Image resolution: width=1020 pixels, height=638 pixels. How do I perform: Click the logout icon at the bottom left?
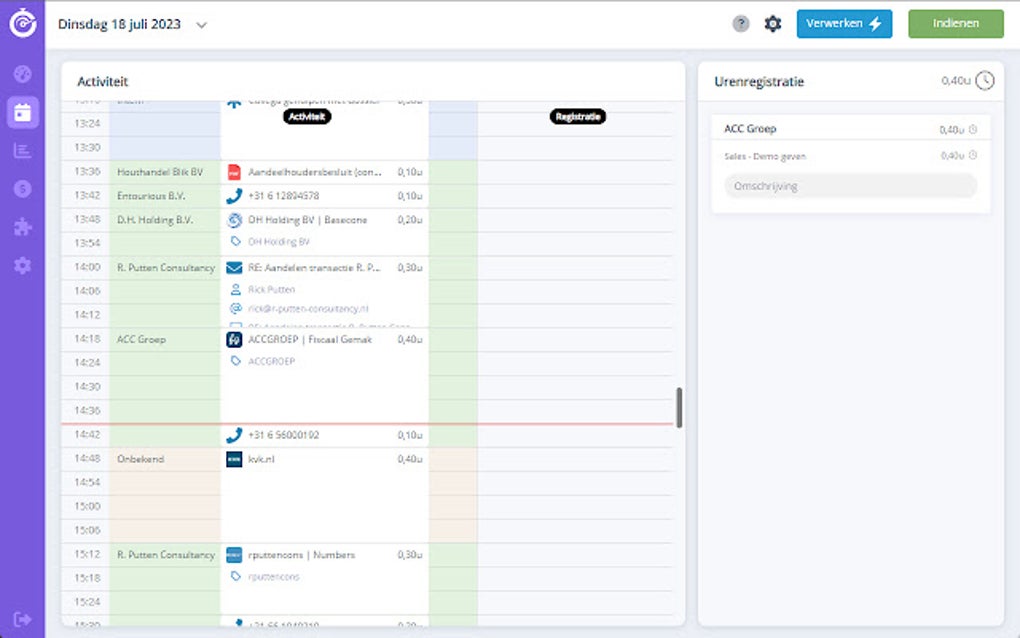pos(22,619)
